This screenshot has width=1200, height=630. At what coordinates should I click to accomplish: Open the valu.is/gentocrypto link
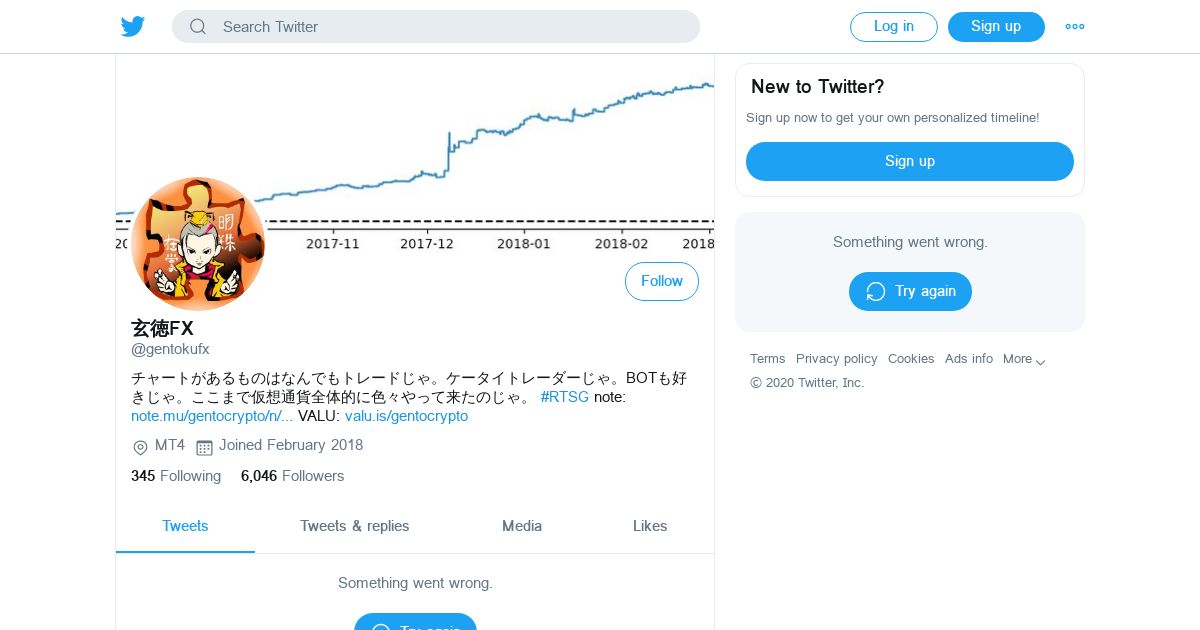click(x=406, y=416)
